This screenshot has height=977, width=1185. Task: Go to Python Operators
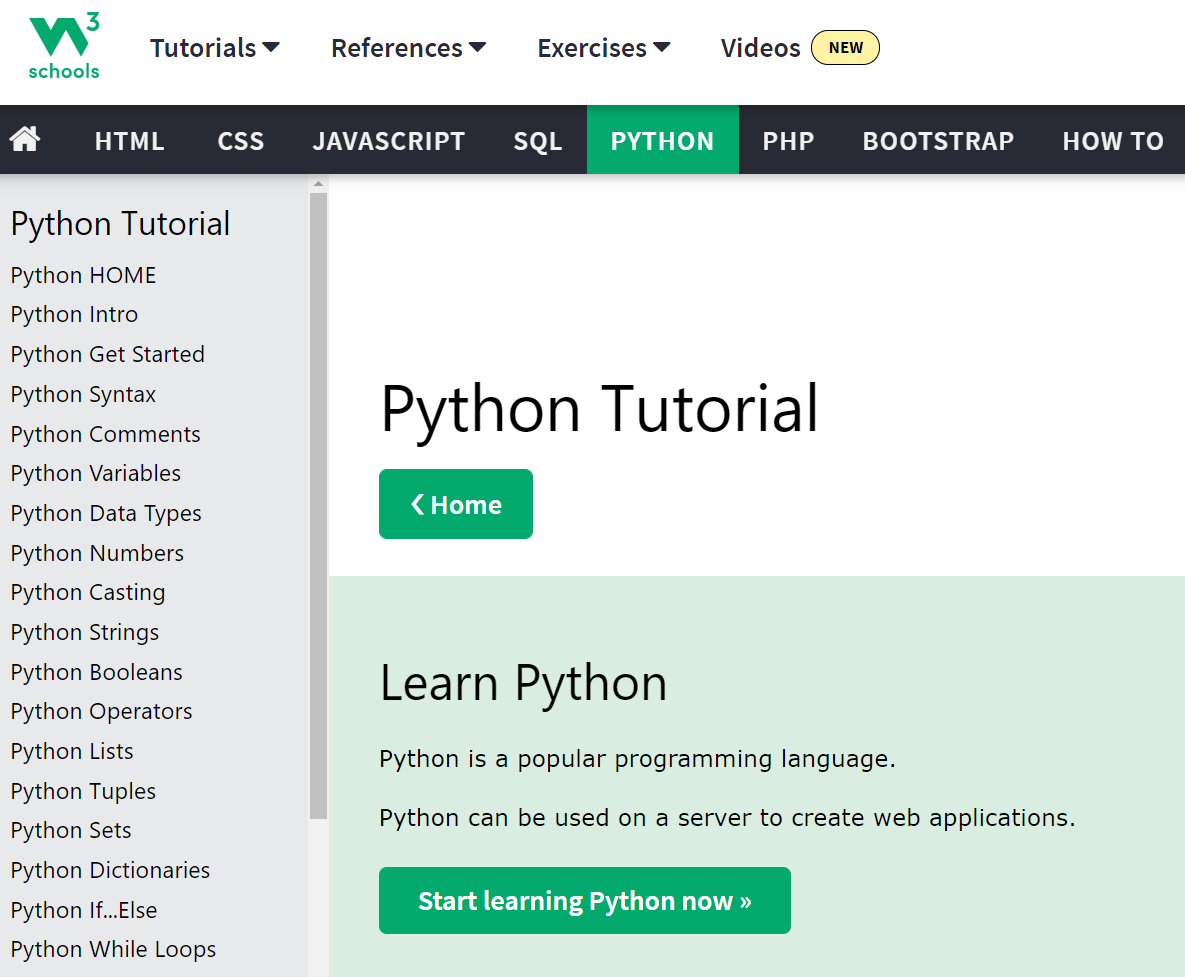[x=101, y=712]
